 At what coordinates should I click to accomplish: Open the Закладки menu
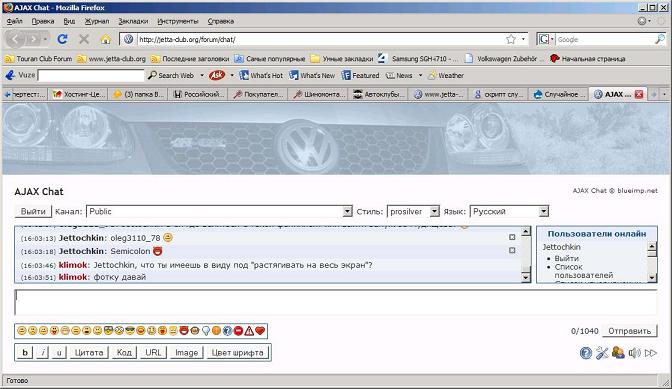[133, 21]
